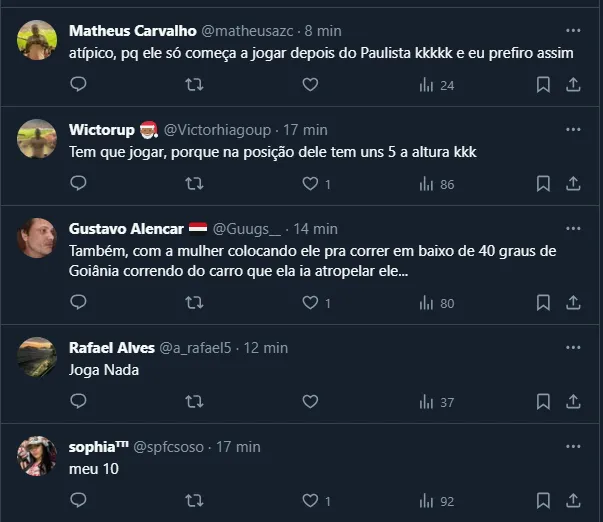The image size is (603, 522).
Task: Bookmark Gustavo Alencar's tweet
Action: point(543,303)
